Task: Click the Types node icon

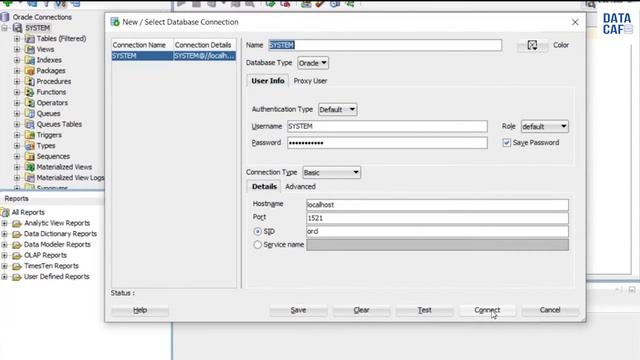Action: tap(29, 146)
